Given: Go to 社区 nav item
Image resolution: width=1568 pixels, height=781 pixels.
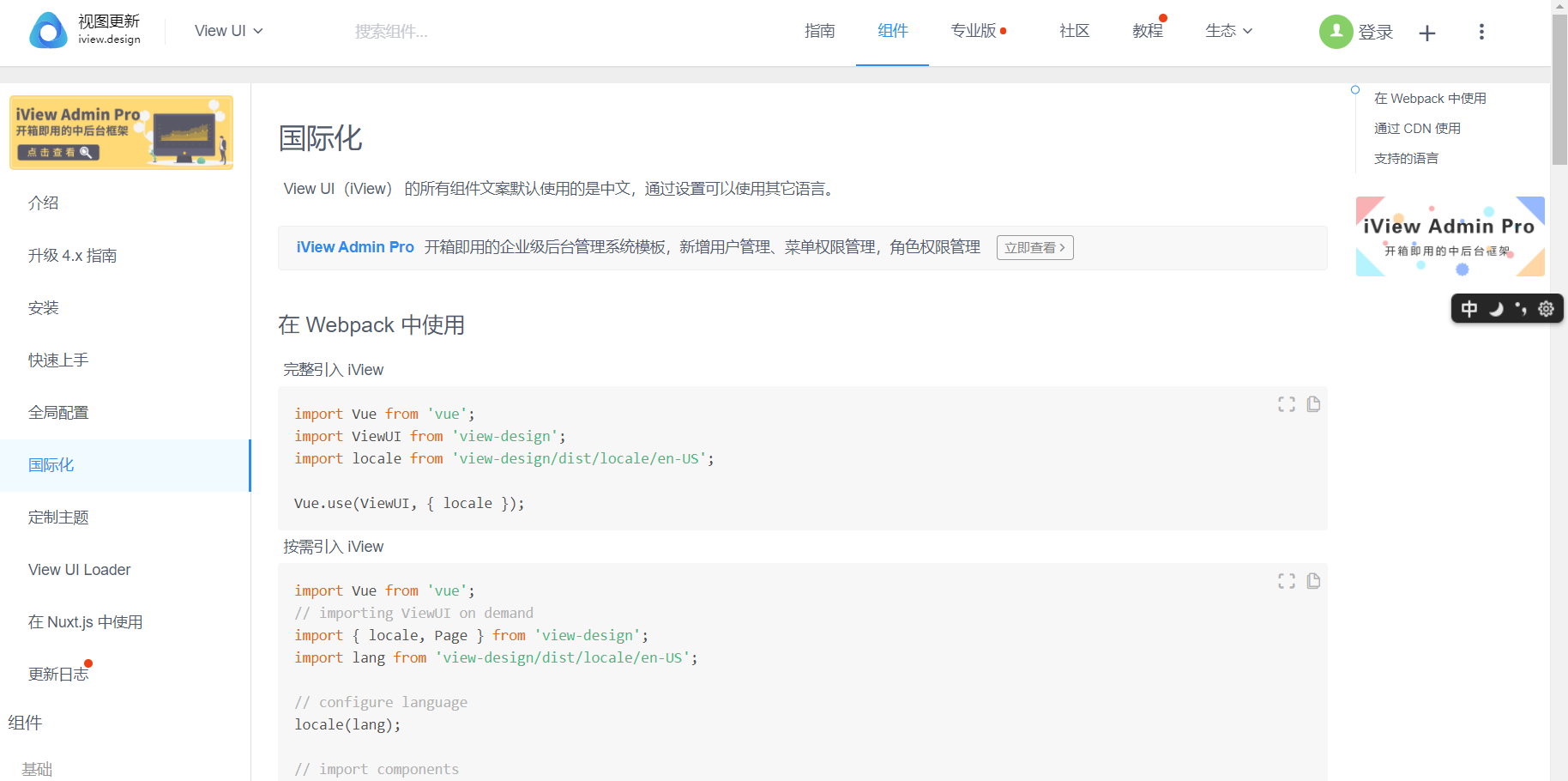Looking at the screenshot, I should (x=1074, y=31).
